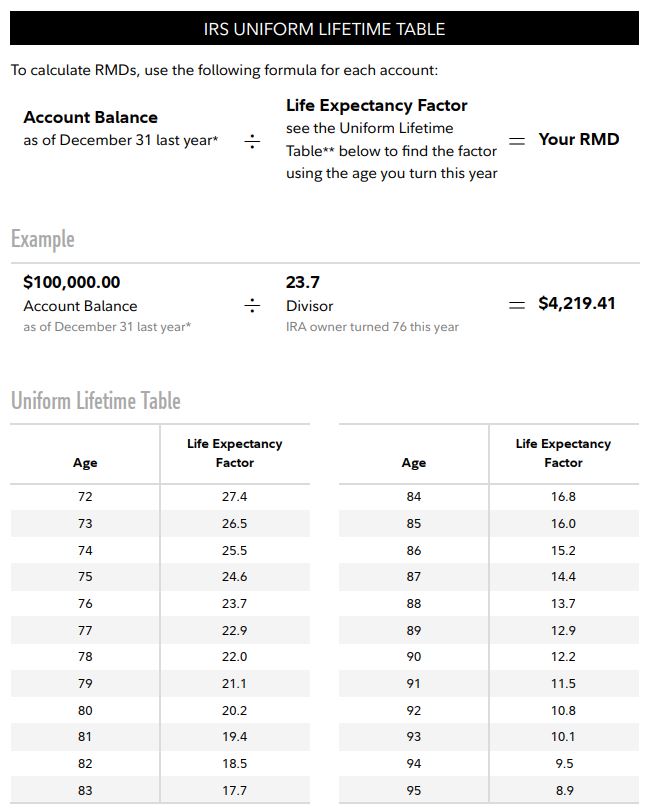Click the right table's Life Expectancy Factor header

click(x=563, y=453)
